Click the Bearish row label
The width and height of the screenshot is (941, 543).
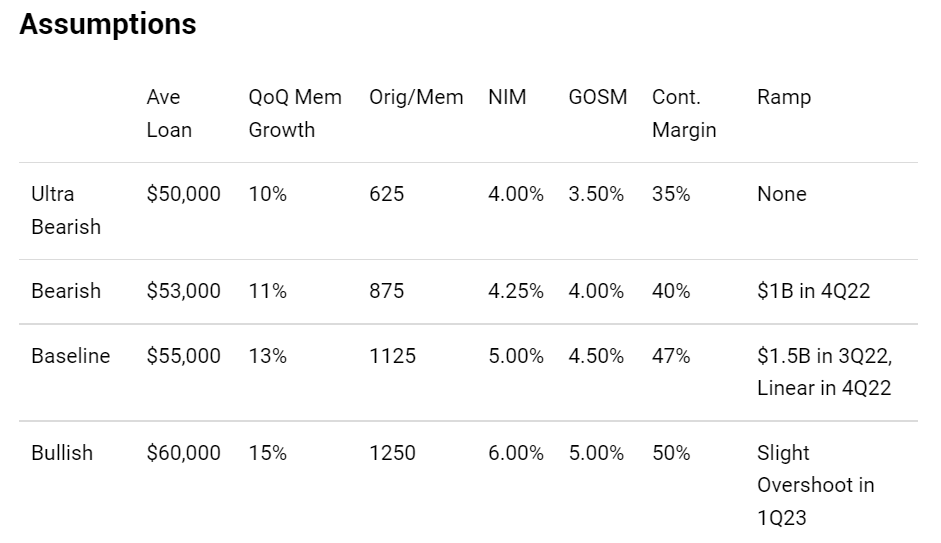(x=66, y=291)
